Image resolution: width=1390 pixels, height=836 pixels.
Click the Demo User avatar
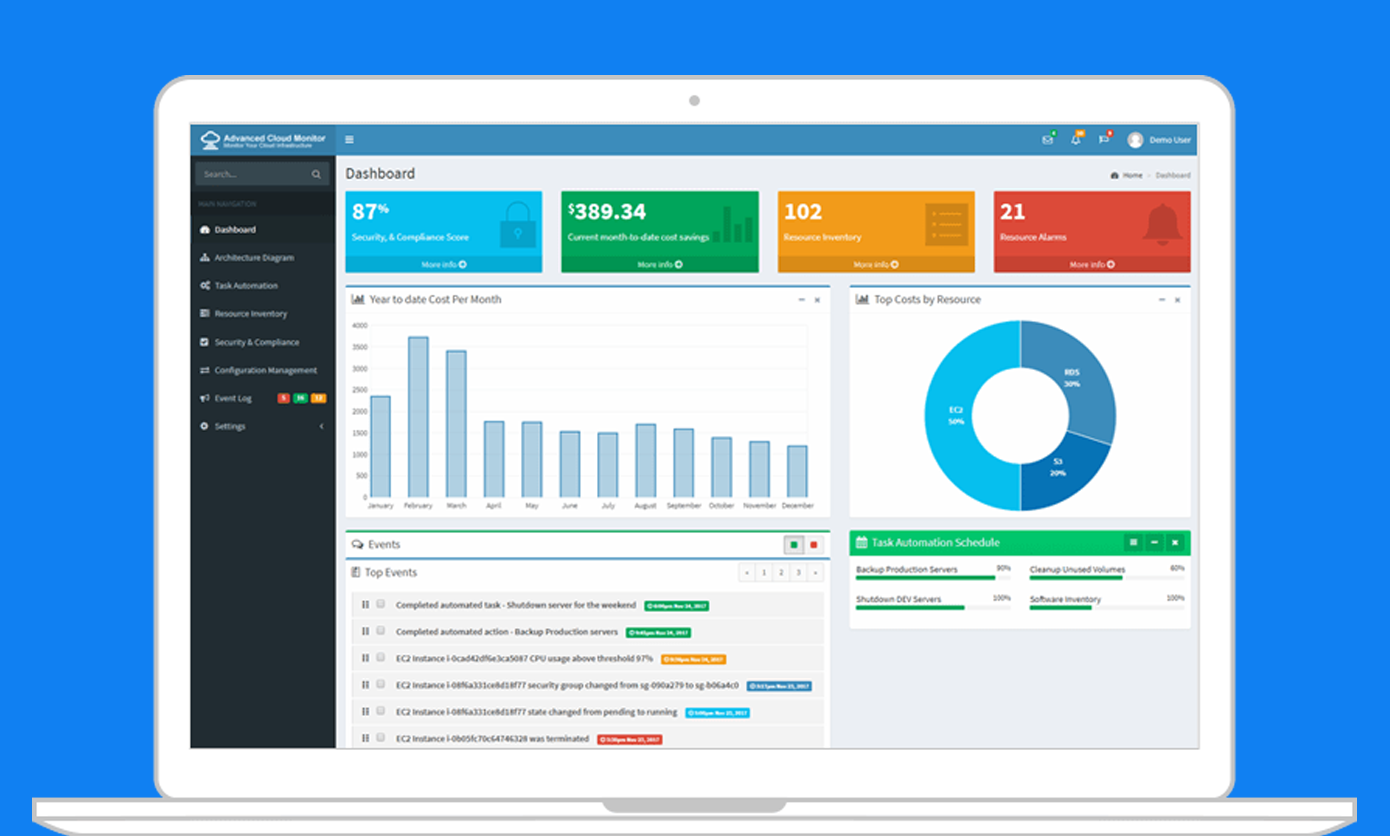pos(1135,140)
